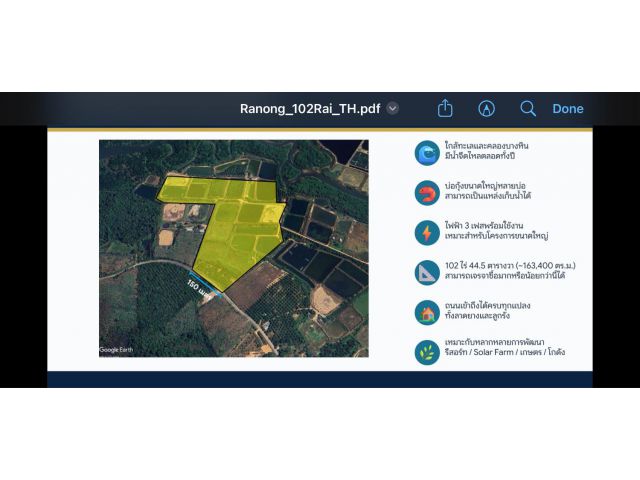Click the 150 meter frontage label
Viewport: 640px width, 480px height.
click(x=198, y=287)
